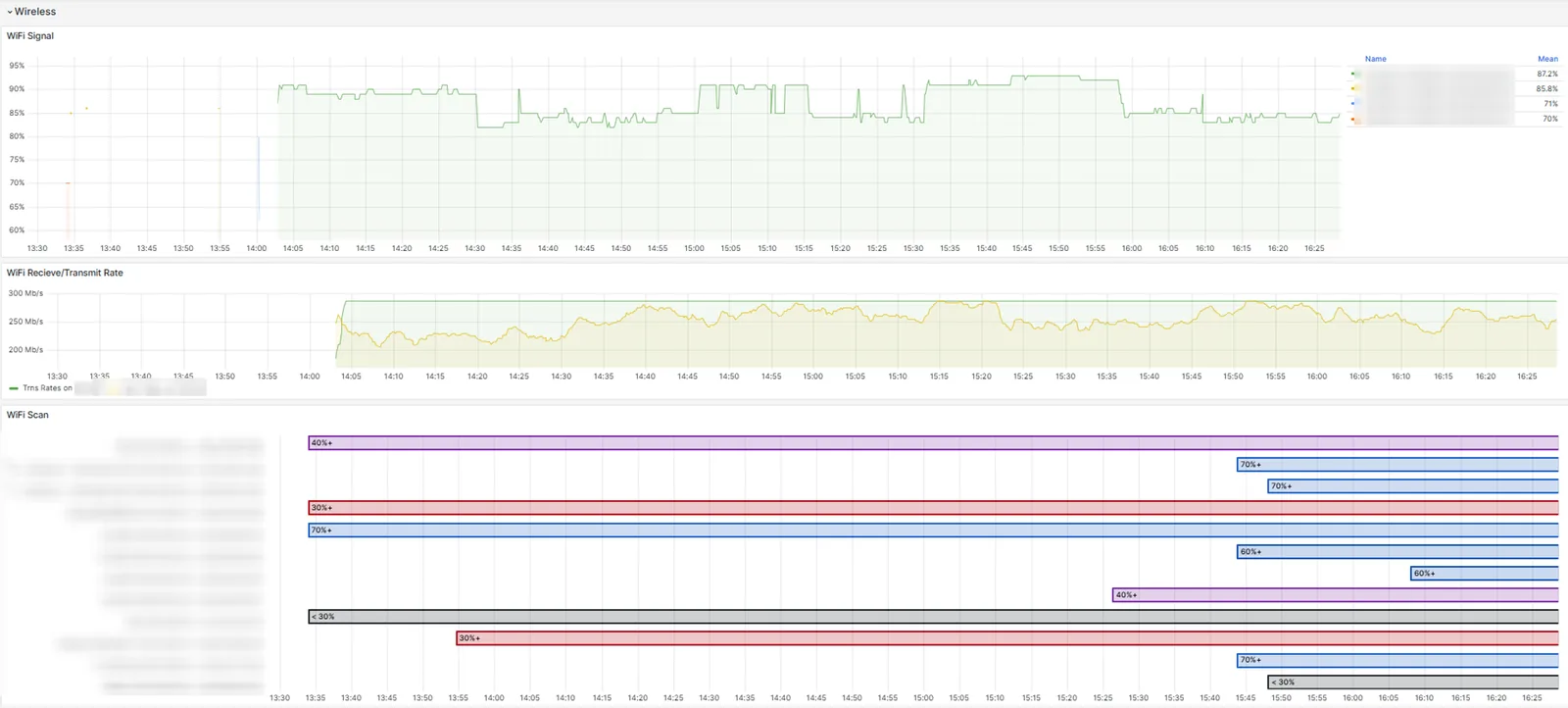Viewport: 1568px width, 708px height.
Task: Click the 300 Mb/s axis label
Action: 25,293
